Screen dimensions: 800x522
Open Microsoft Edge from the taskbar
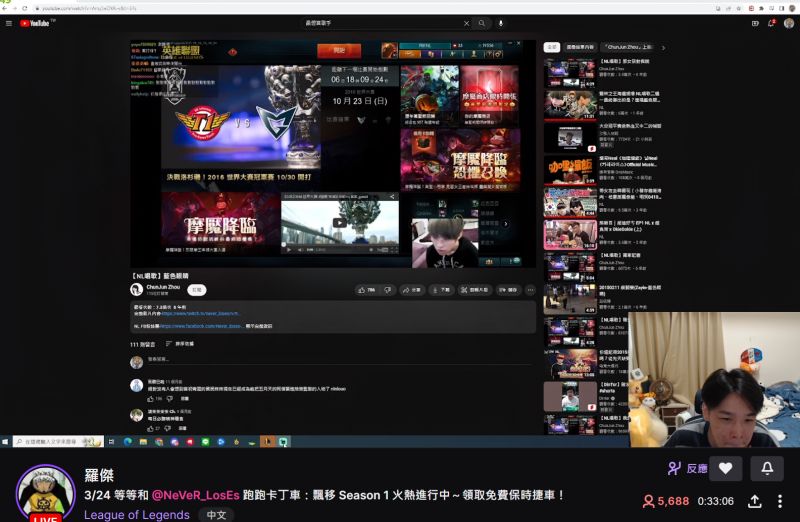point(128,441)
